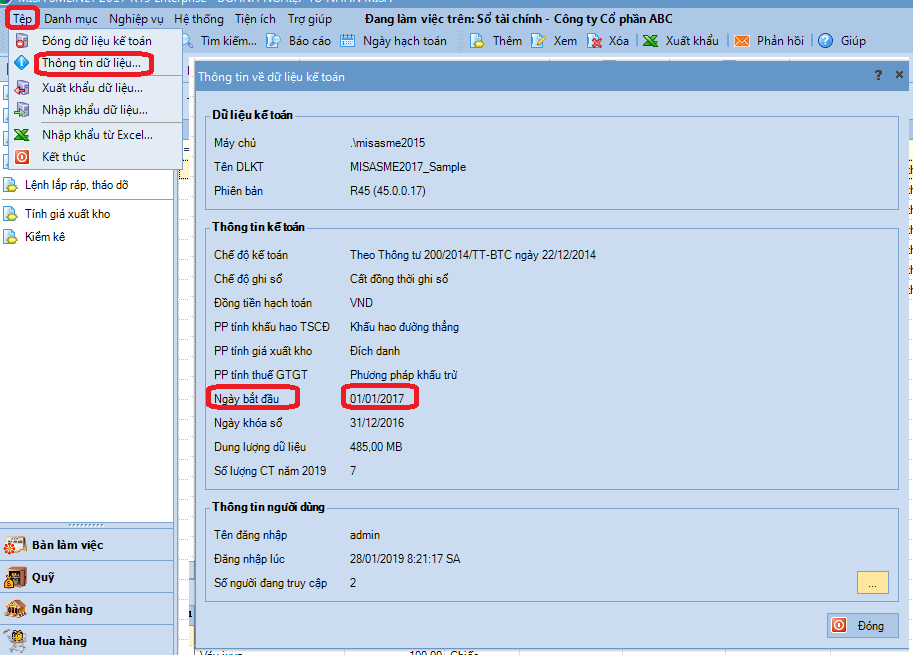Image resolution: width=913 pixels, height=655 pixels.
Task: Open the Danh mục menu
Action: click(x=71, y=19)
